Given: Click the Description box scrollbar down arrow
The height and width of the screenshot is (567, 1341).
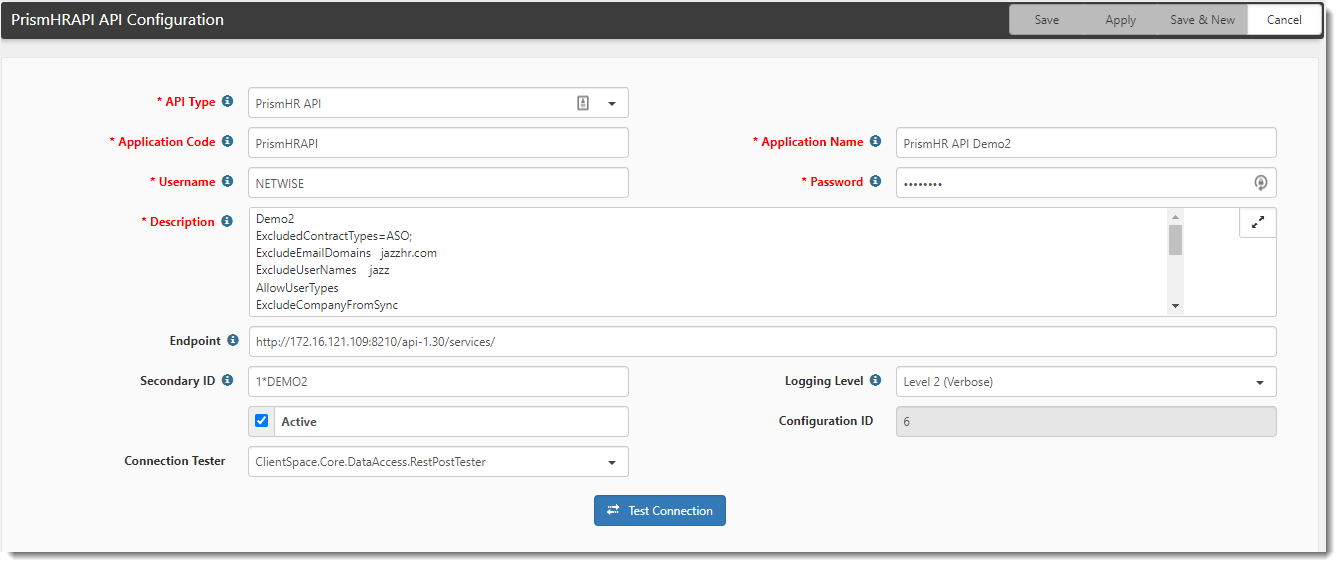Looking at the screenshot, I should tap(1176, 306).
